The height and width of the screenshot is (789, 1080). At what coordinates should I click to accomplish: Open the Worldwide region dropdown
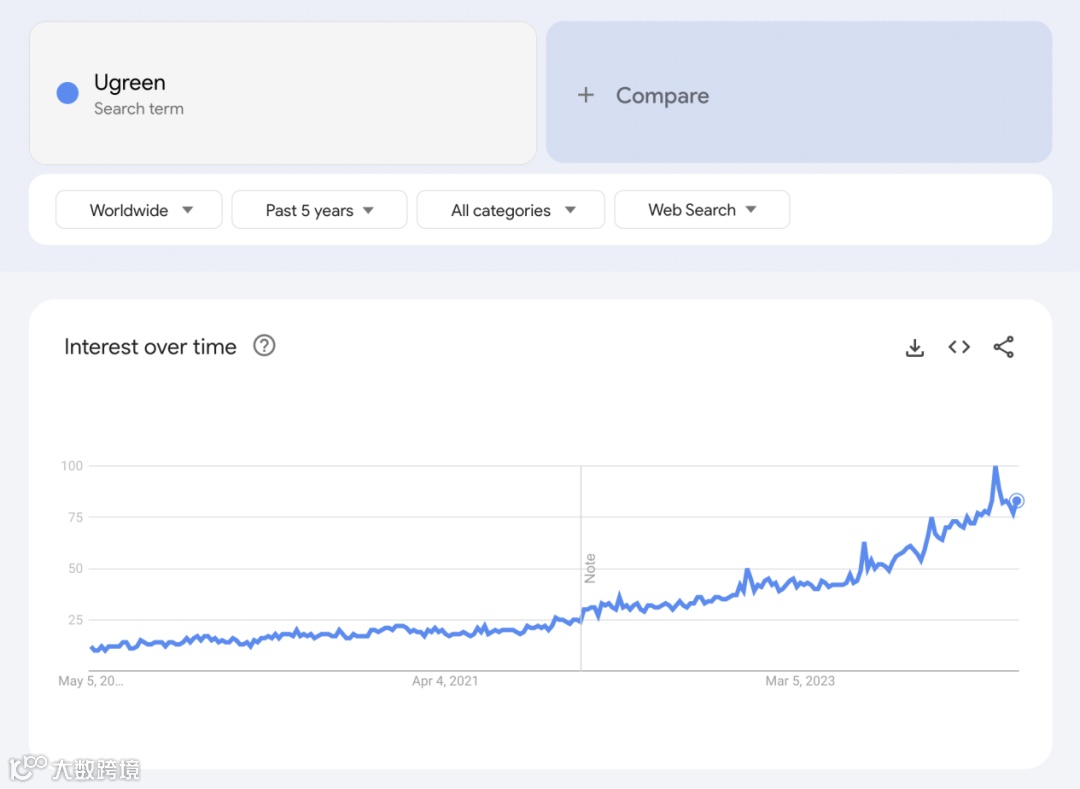coord(139,210)
